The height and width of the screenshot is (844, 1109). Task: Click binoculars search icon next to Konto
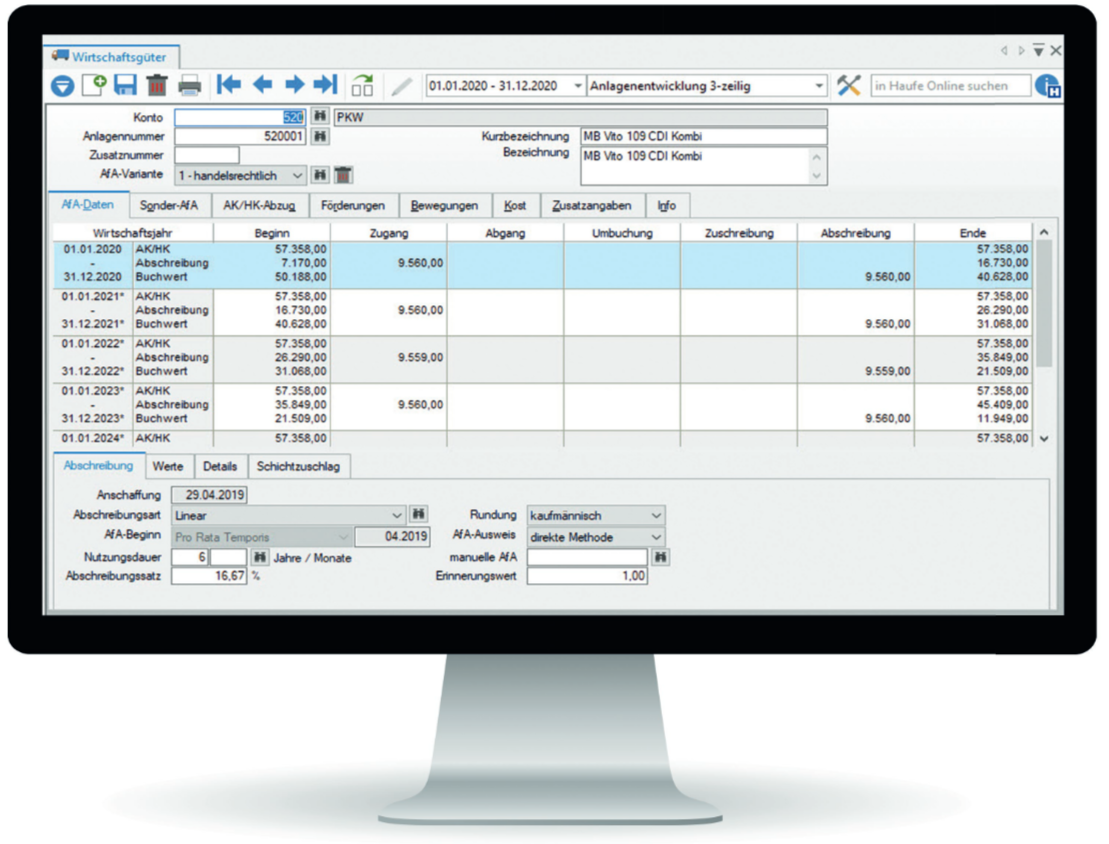(x=320, y=117)
